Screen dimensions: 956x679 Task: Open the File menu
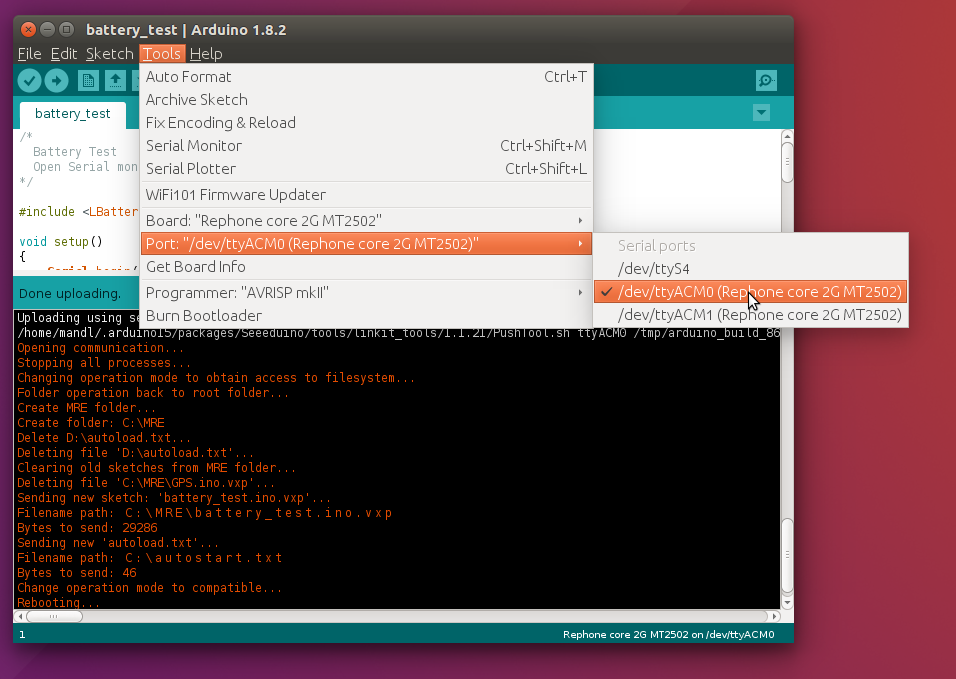[29, 54]
